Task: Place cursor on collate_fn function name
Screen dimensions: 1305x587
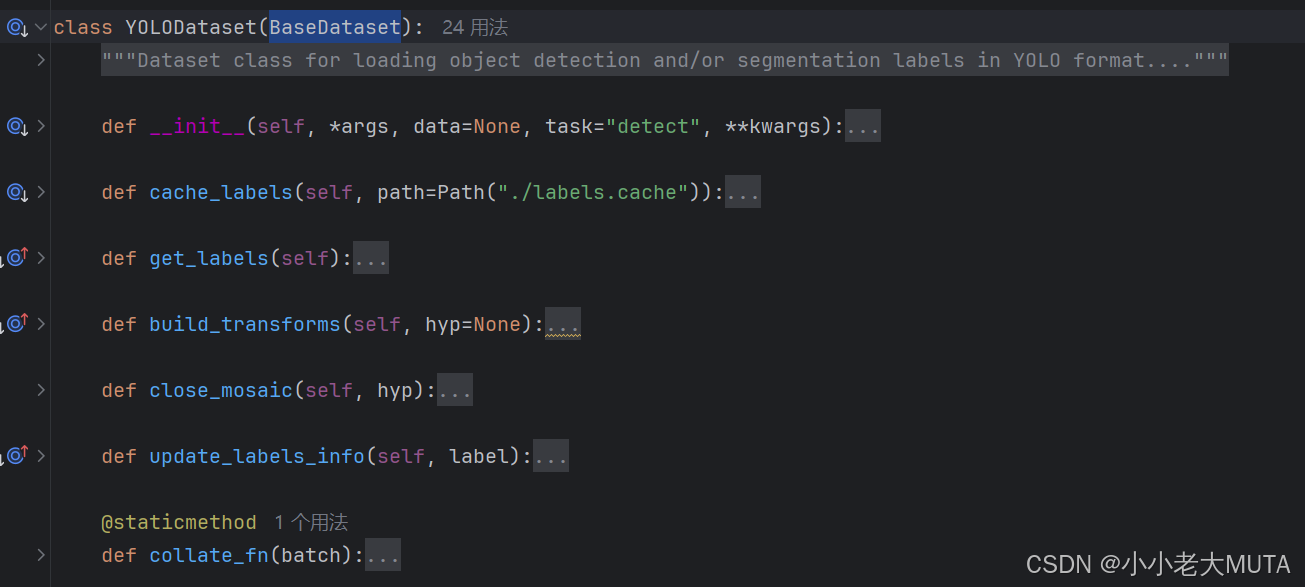Action: click(209, 555)
